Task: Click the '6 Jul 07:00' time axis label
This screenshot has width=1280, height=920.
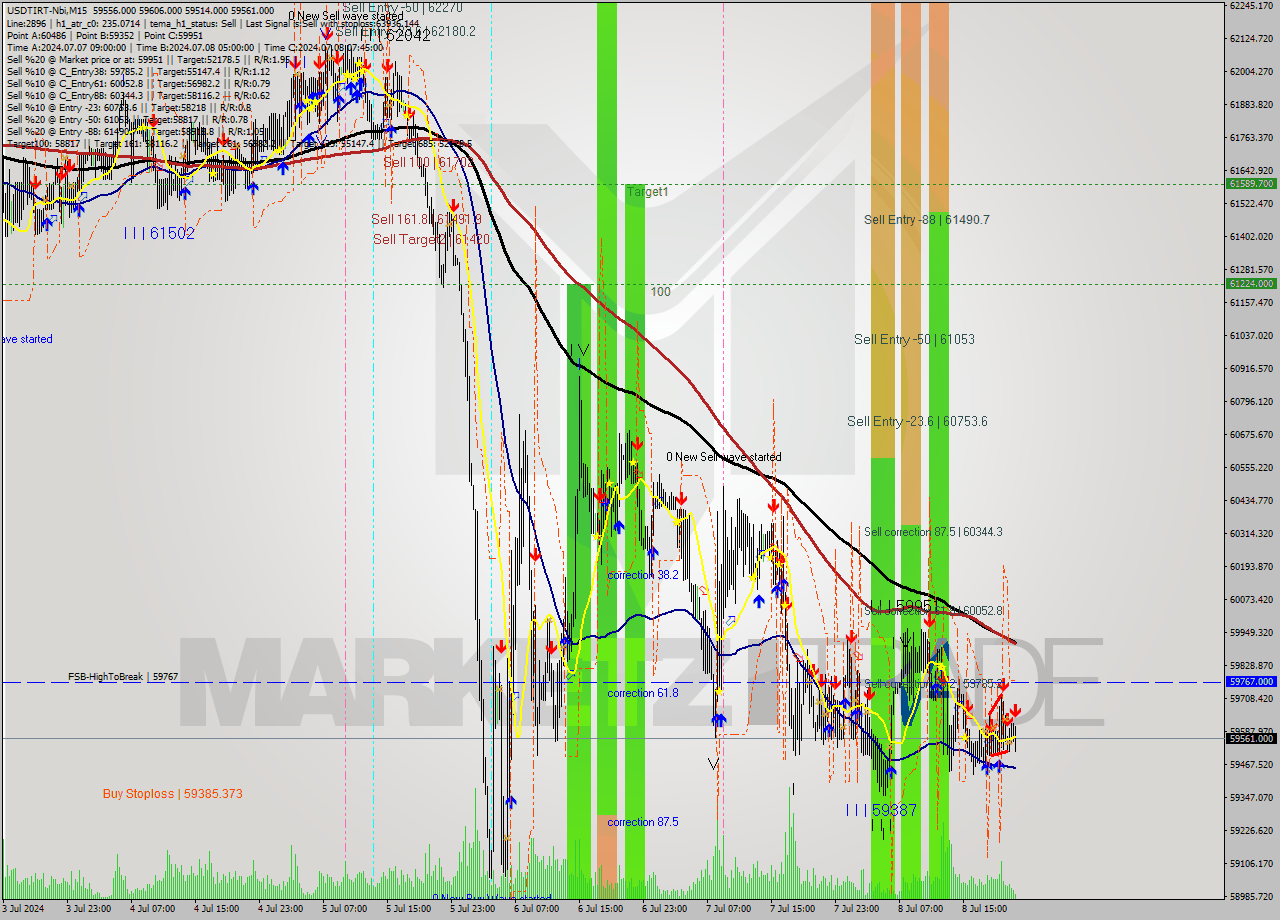Action: [x=538, y=909]
